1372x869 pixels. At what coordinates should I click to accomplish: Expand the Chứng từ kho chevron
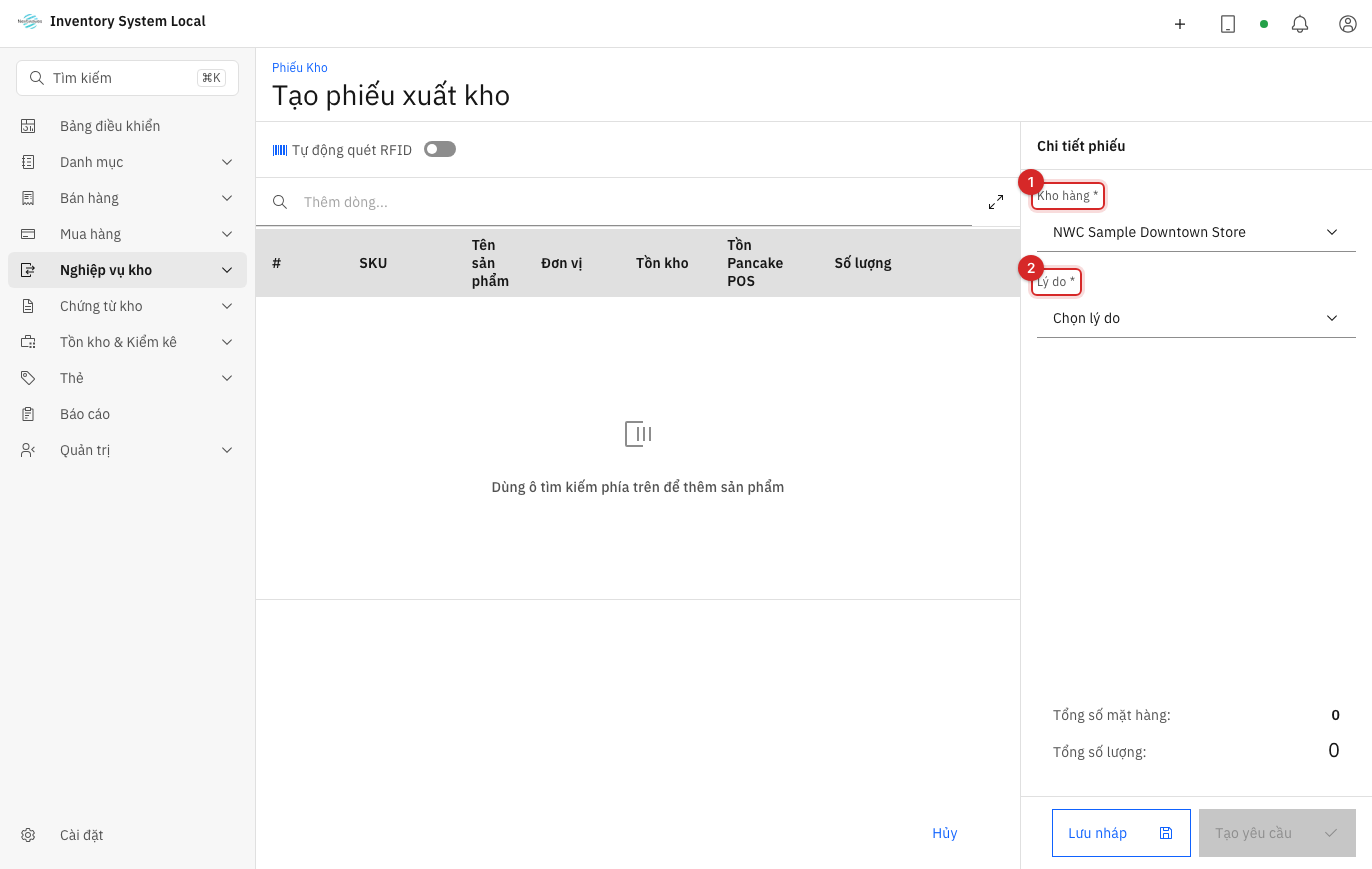[227, 306]
